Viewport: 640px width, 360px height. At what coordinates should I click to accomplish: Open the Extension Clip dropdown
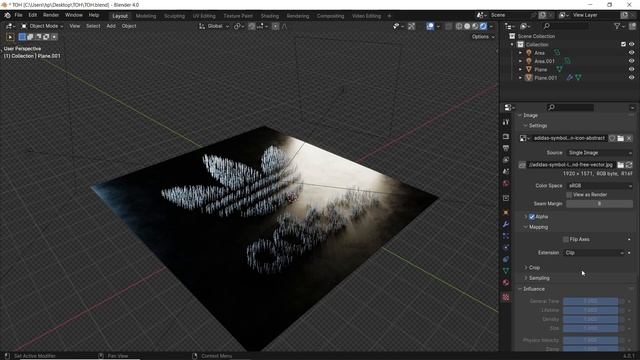[x=594, y=253]
